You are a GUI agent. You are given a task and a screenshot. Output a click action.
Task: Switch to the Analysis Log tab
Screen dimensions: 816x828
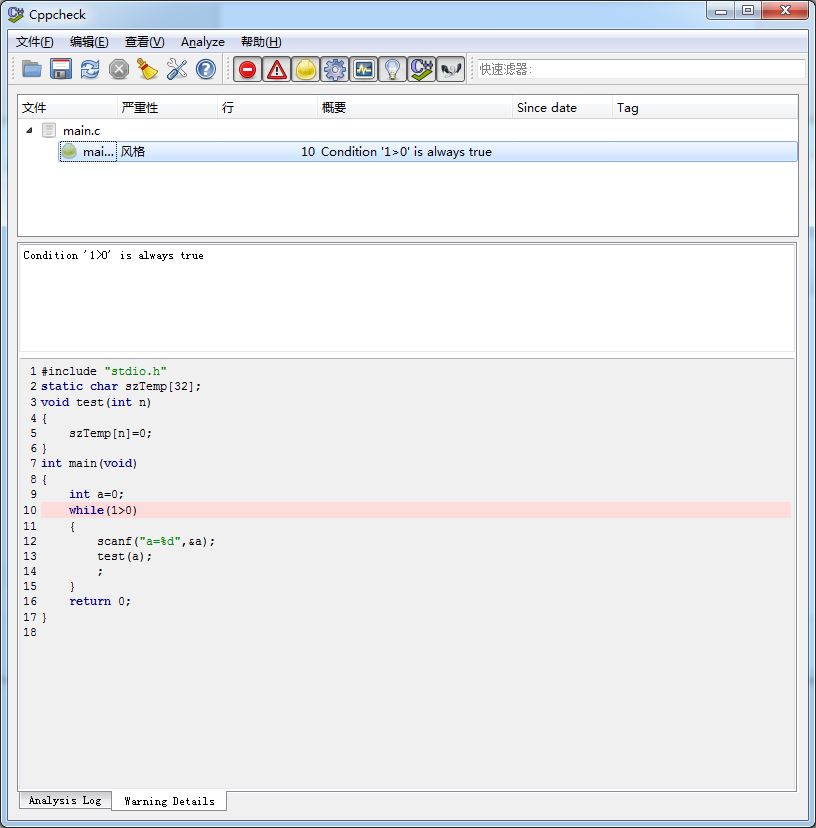click(x=65, y=800)
